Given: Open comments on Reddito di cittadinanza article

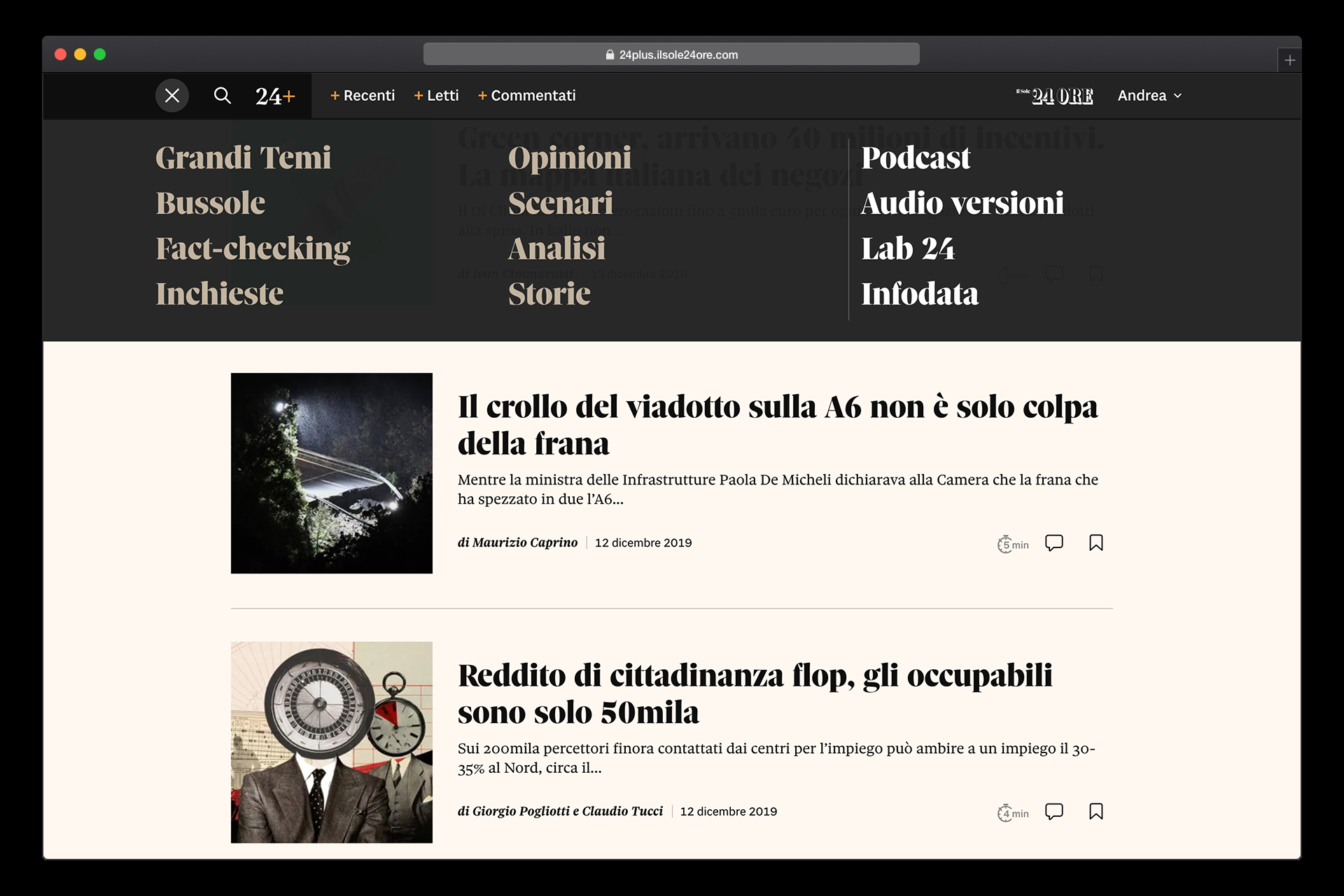Looking at the screenshot, I should tap(1053, 811).
